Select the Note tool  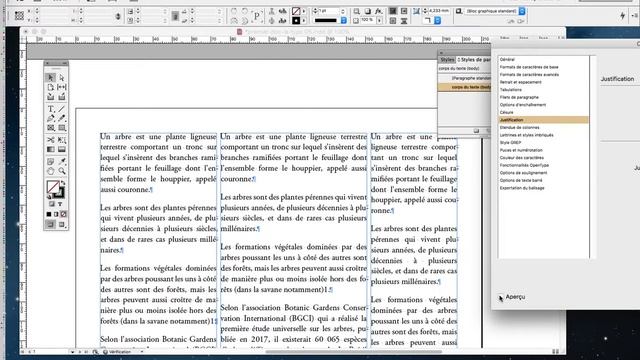[51, 162]
